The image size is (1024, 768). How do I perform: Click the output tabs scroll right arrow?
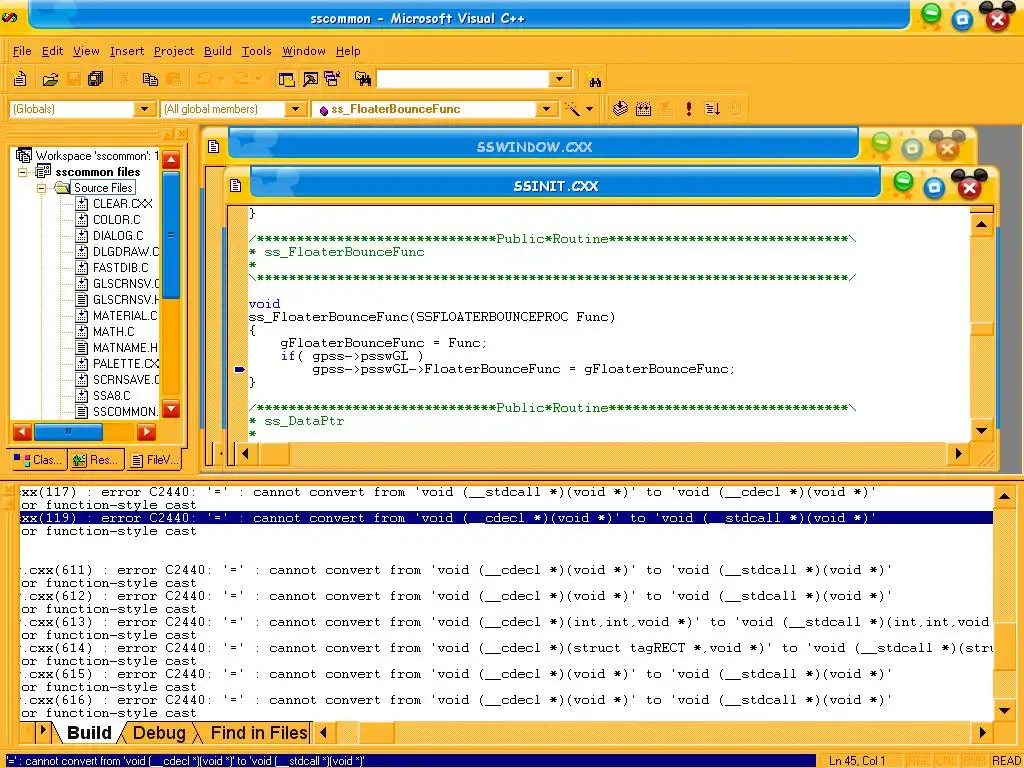[x=43, y=730]
